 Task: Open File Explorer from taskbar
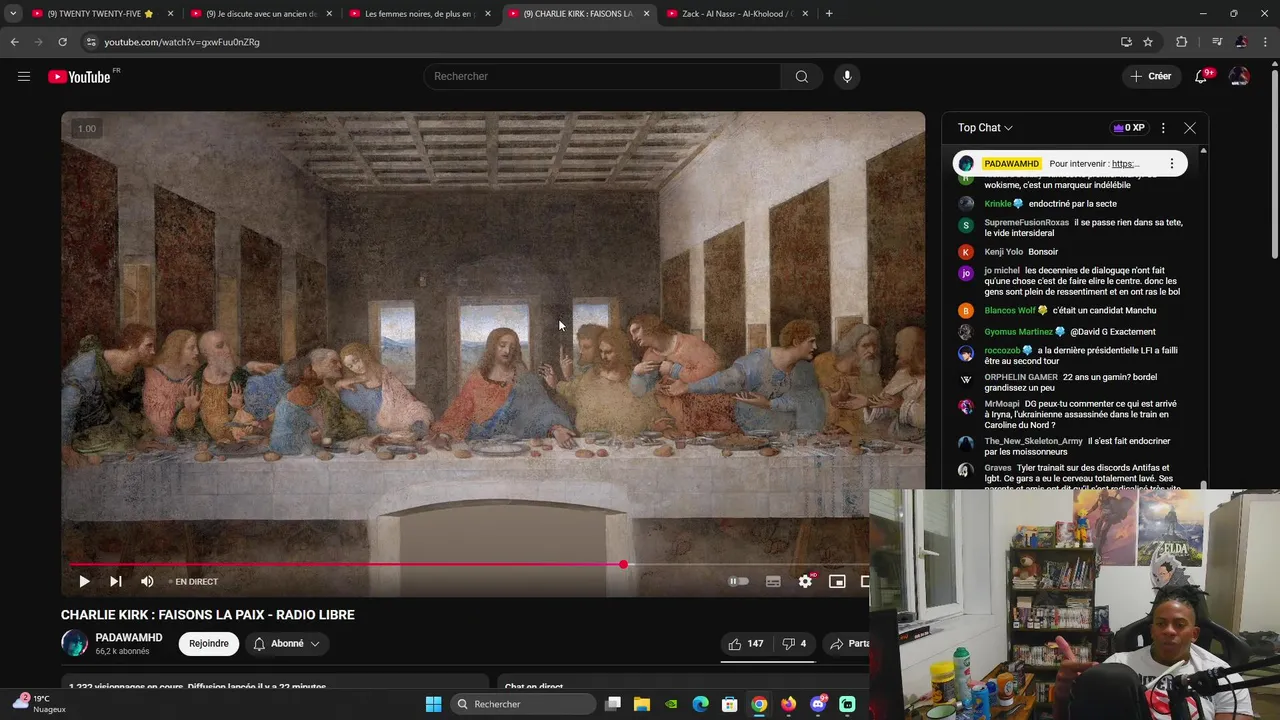click(x=642, y=704)
